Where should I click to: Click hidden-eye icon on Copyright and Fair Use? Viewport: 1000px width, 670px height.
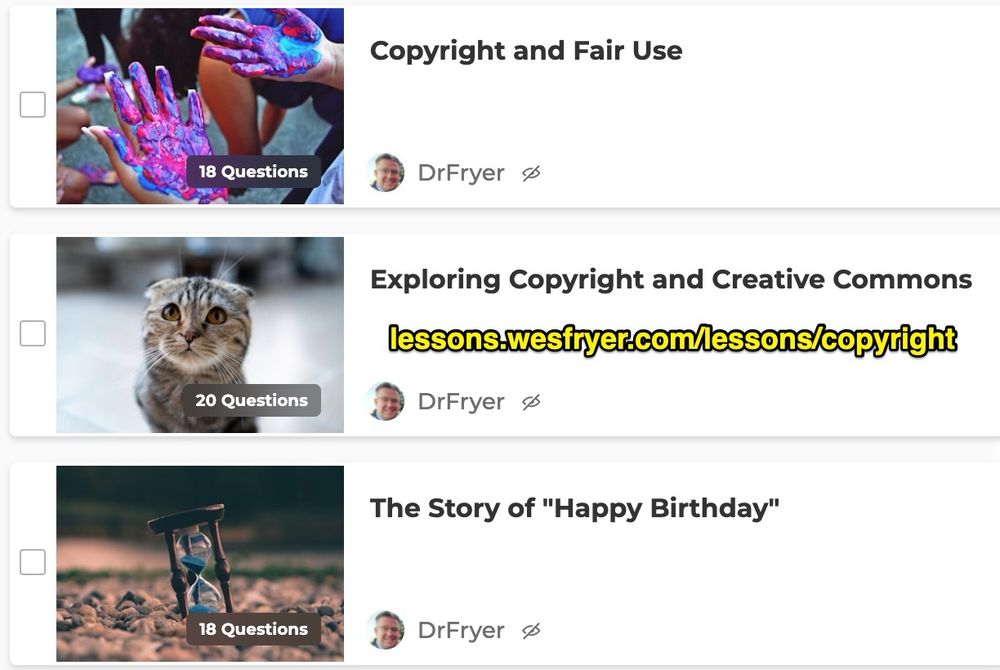[531, 173]
